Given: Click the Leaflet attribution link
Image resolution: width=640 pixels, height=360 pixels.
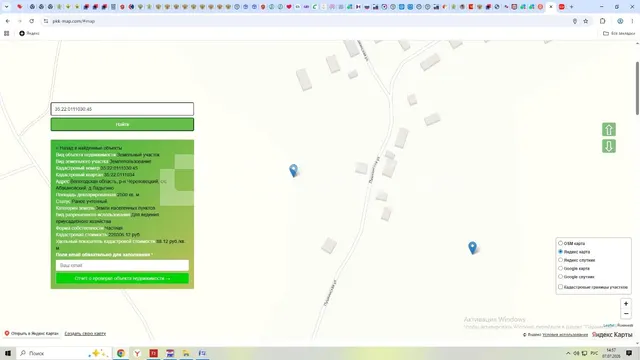Looking at the screenshot, I should click(x=608, y=325).
